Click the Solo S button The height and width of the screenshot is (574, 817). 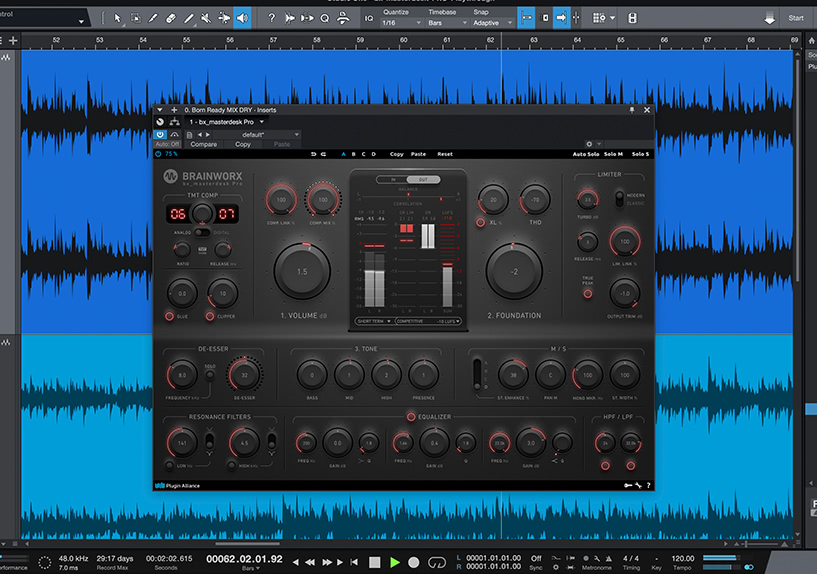640,154
